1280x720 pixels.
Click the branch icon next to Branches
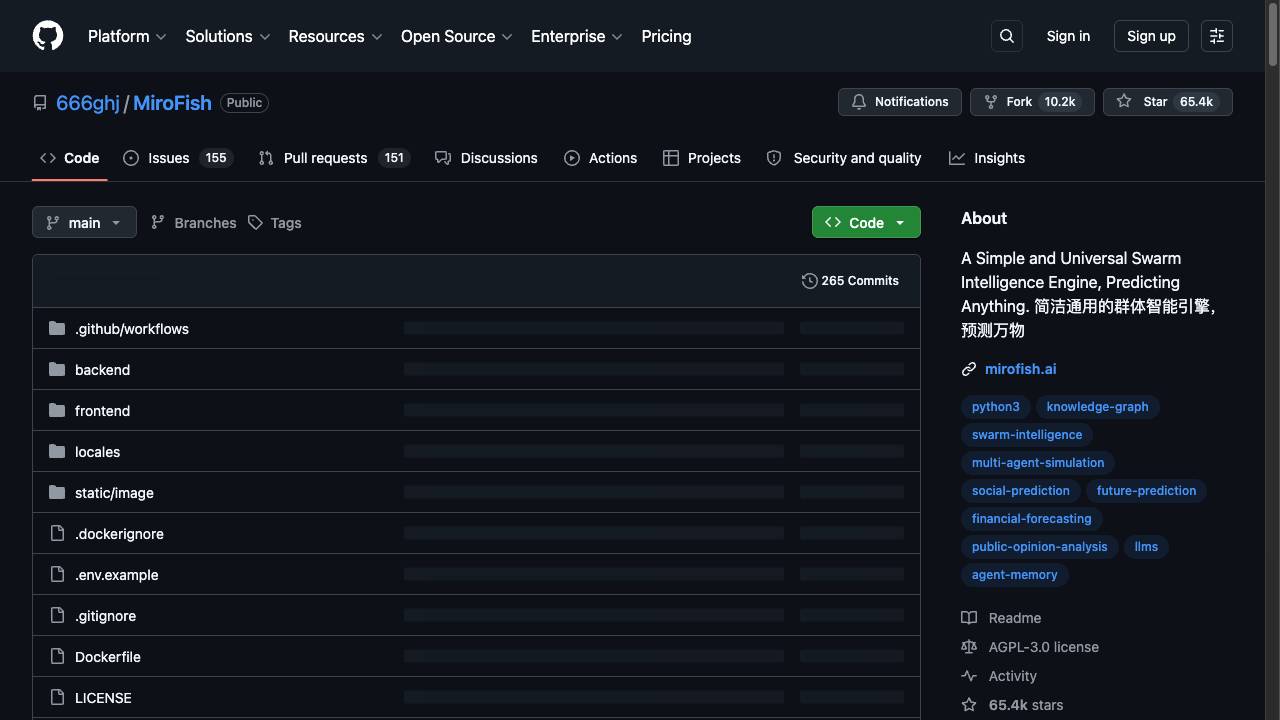click(x=158, y=222)
